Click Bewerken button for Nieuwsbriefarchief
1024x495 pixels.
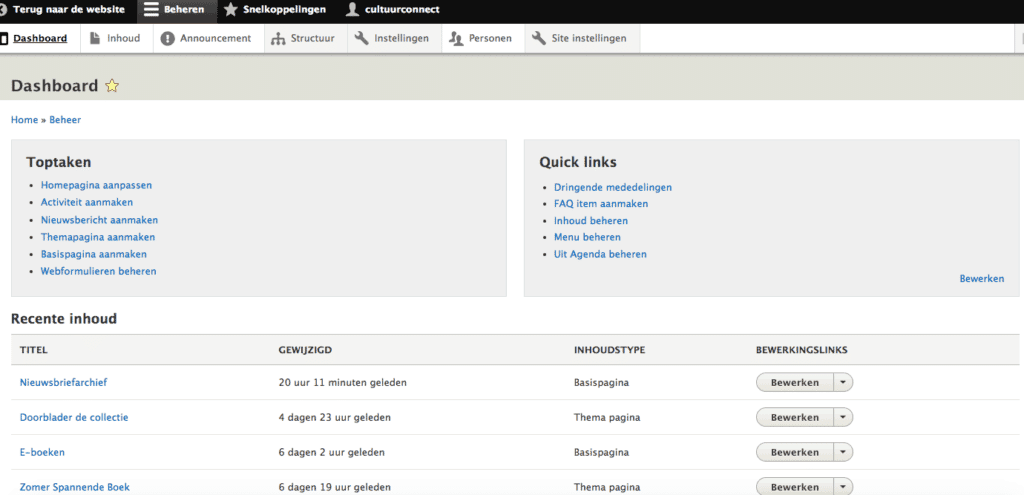coord(795,382)
